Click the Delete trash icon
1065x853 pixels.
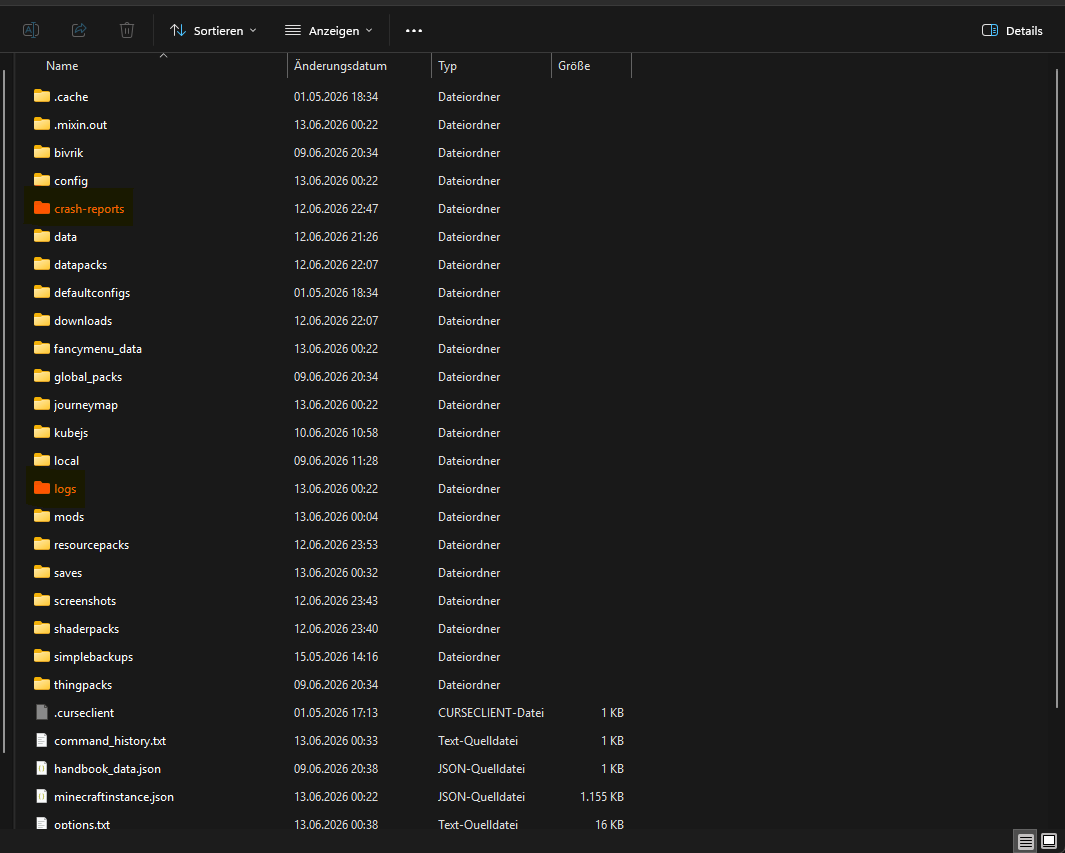(x=127, y=30)
